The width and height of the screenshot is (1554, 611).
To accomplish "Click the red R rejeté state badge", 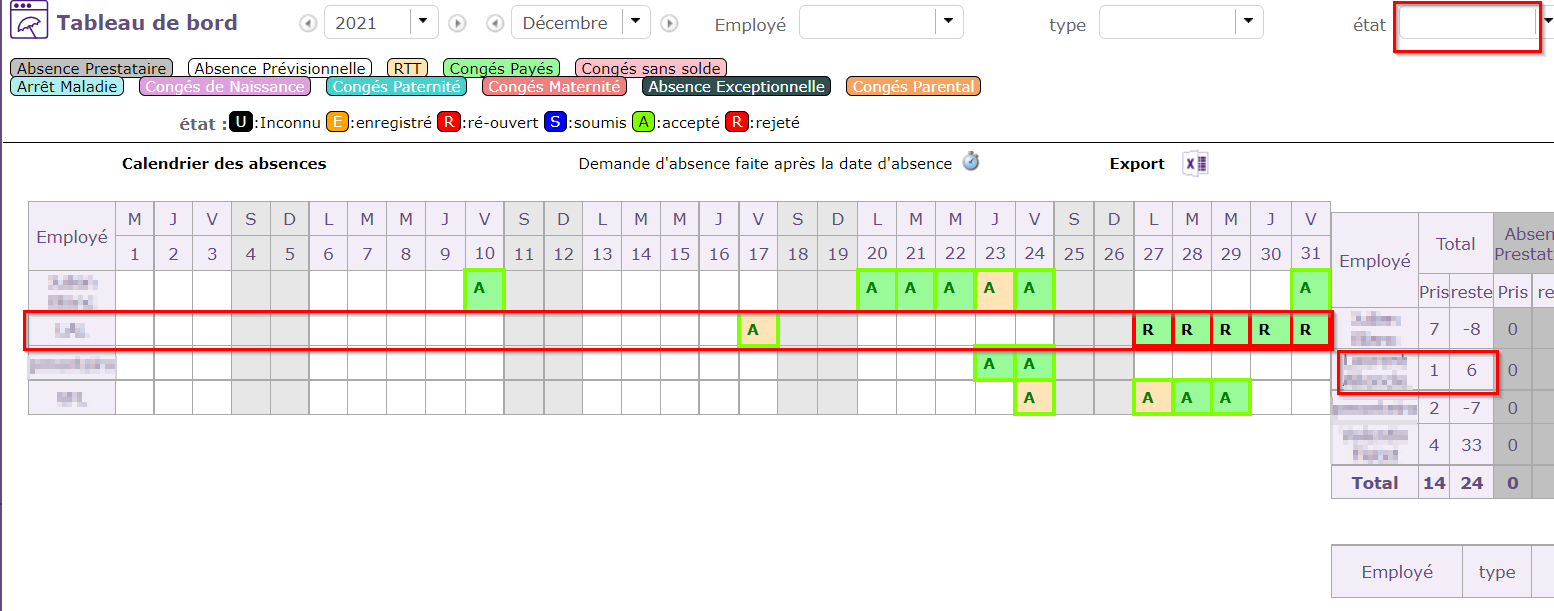I will tap(737, 123).
